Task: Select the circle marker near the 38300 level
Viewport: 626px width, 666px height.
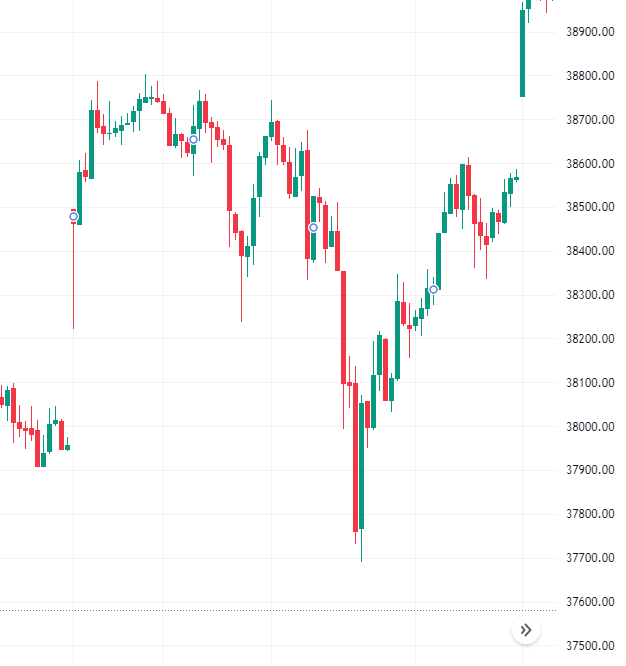Action: tap(433, 289)
